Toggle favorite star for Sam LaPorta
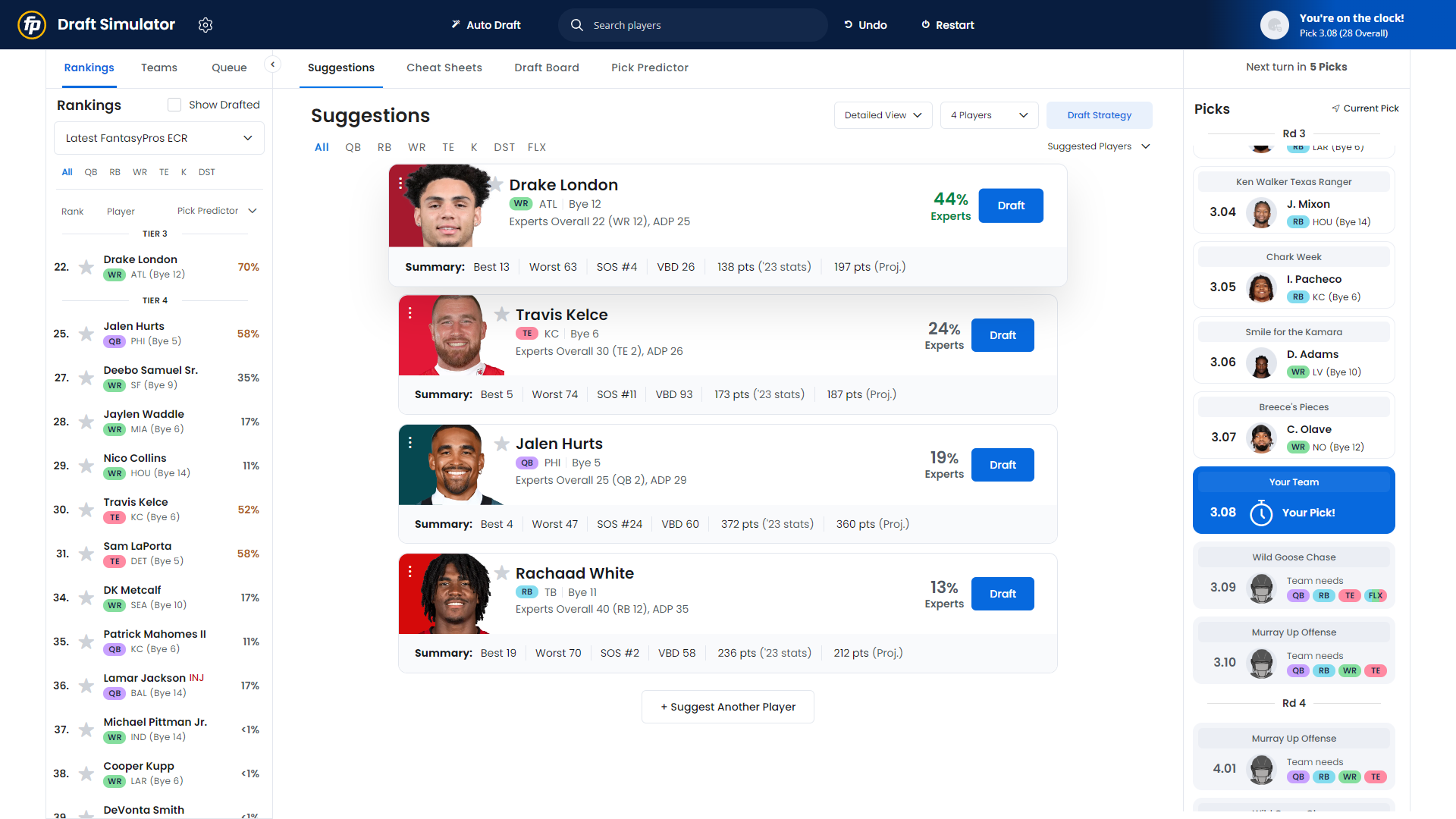Image resolution: width=1456 pixels, height=819 pixels. click(x=86, y=554)
